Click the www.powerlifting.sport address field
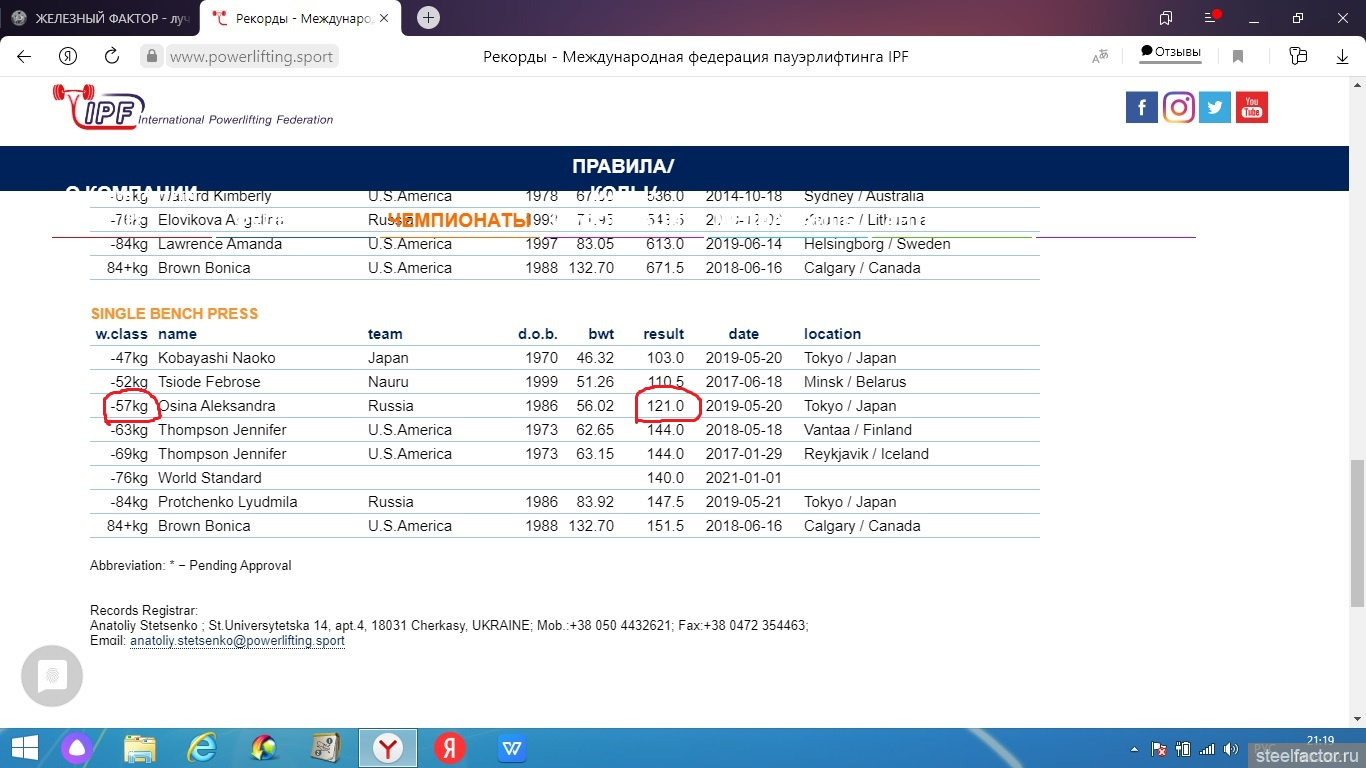The height and width of the screenshot is (768, 1366). pyautogui.click(x=251, y=57)
